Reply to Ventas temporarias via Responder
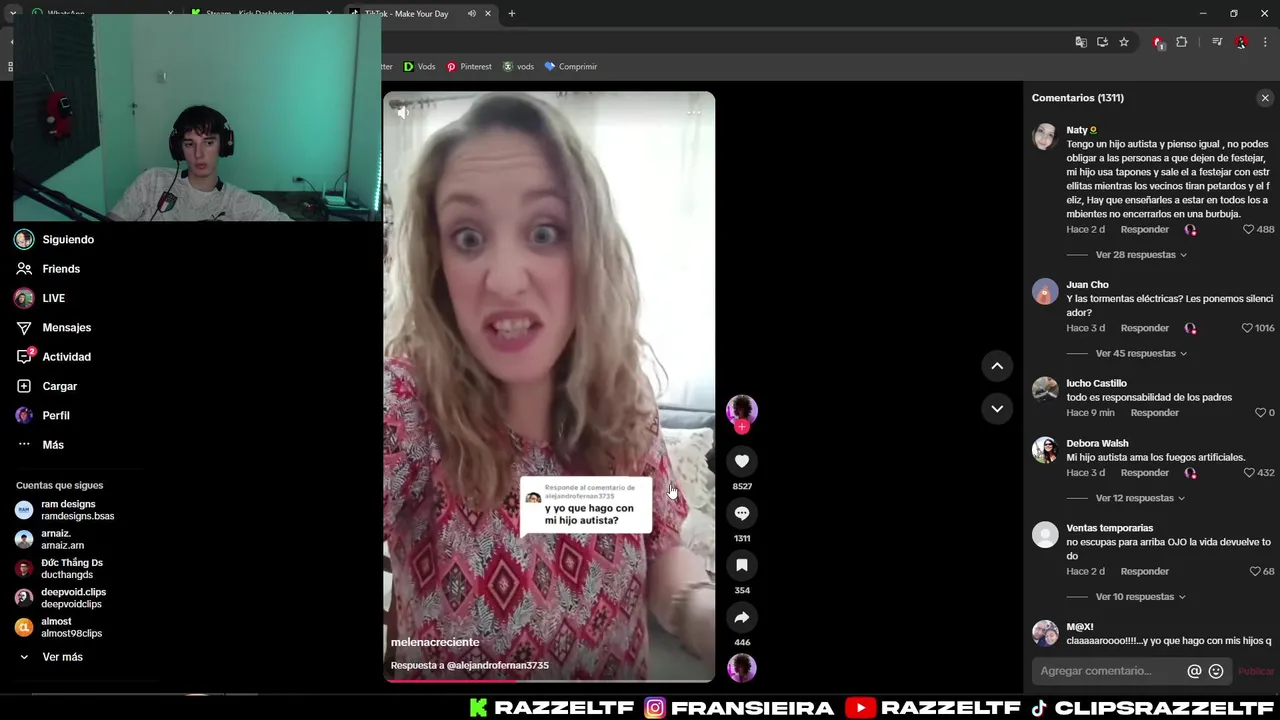Viewport: 1280px width, 720px height. (x=1145, y=571)
